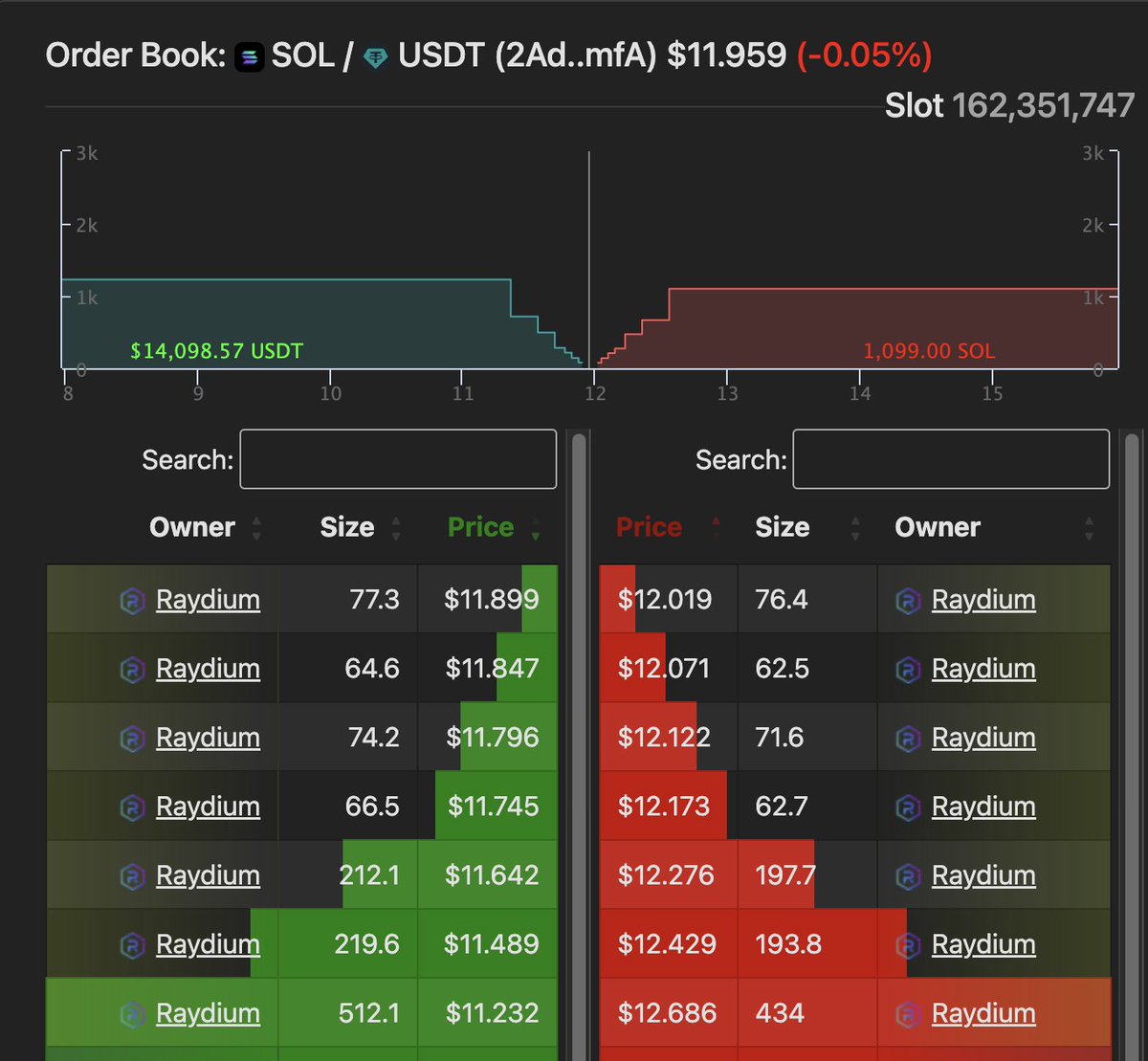Select the ask size 193.8 cell
This screenshot has width=1148, height=1061.
[807, 944]
